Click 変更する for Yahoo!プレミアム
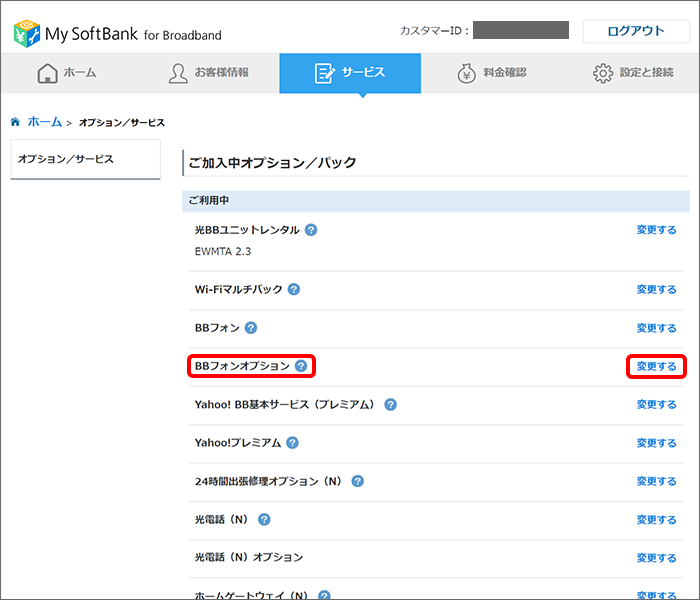 pos(656,443)
